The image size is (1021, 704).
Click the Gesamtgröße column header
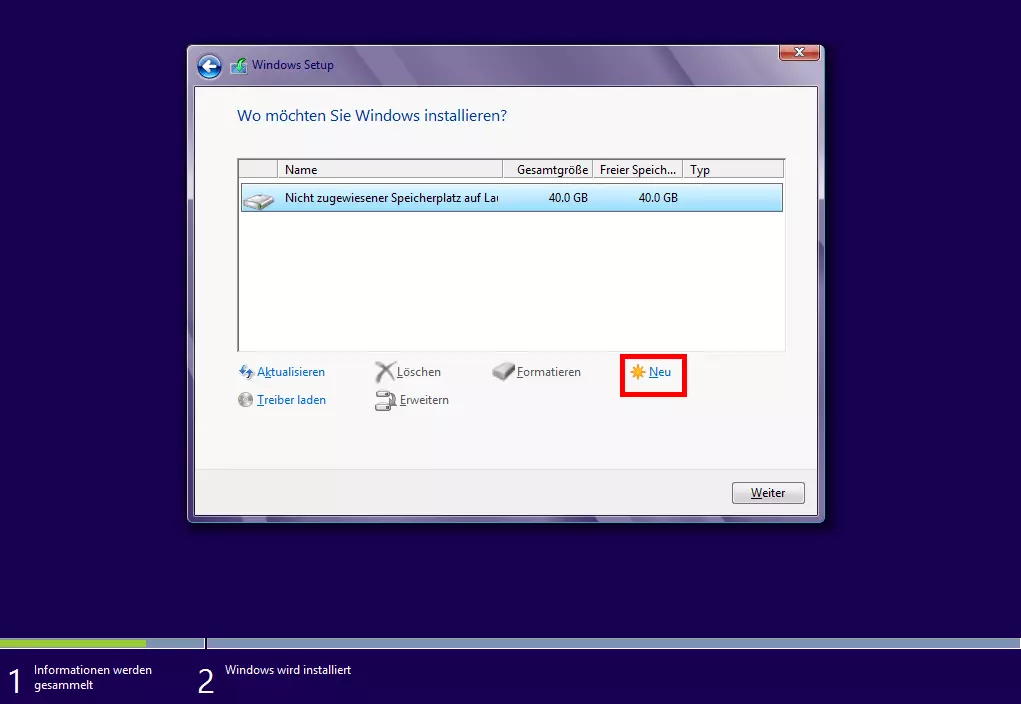(548, 169)
